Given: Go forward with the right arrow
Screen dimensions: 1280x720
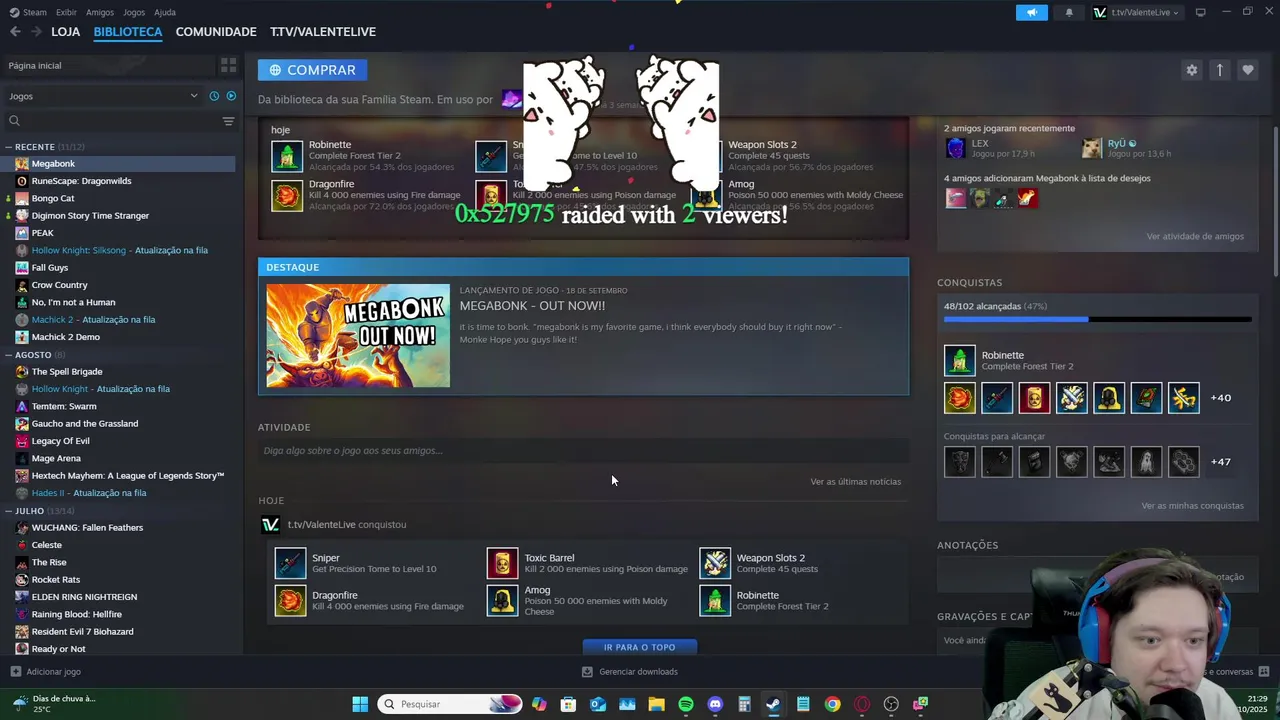Looking at the screenshot, I should pyautogui.click(x=36, y=32).
